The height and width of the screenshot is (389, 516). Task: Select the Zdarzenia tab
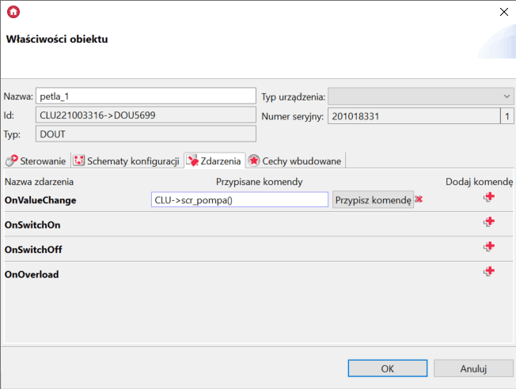point(215,161)
